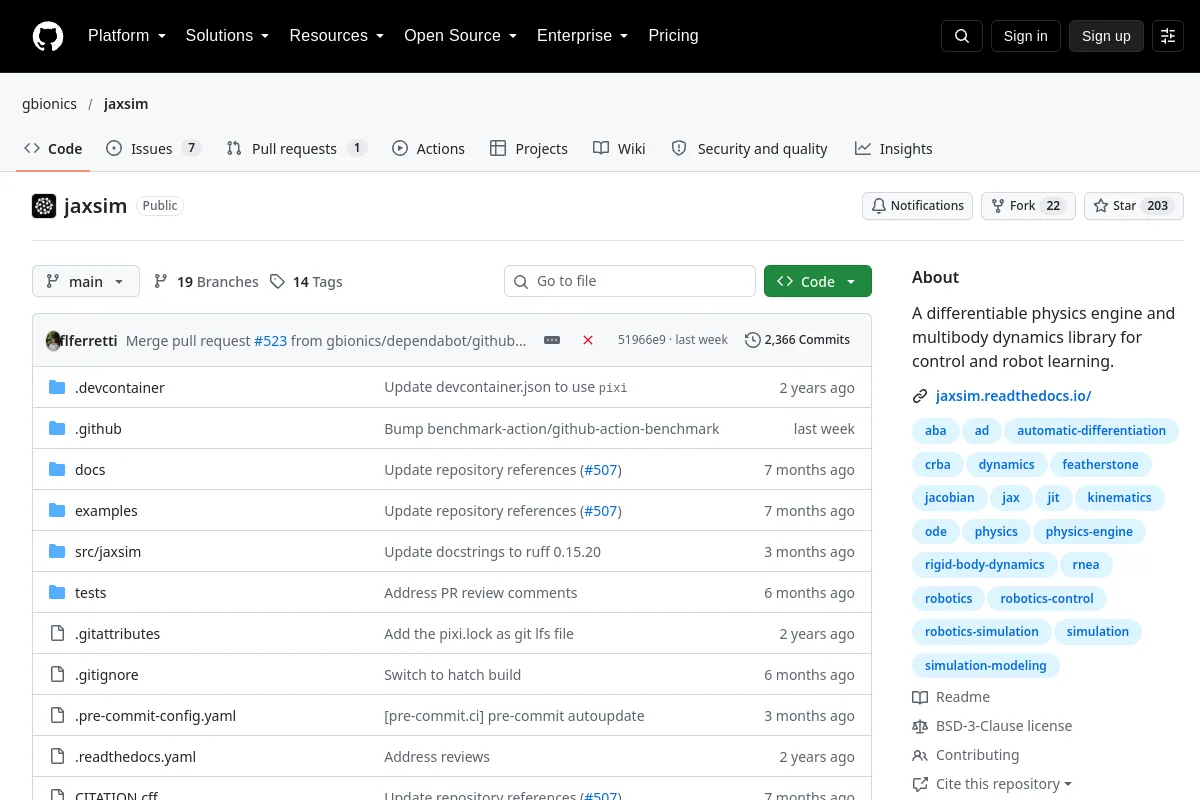Open the search magnifier in header

[x=962, y=36]
